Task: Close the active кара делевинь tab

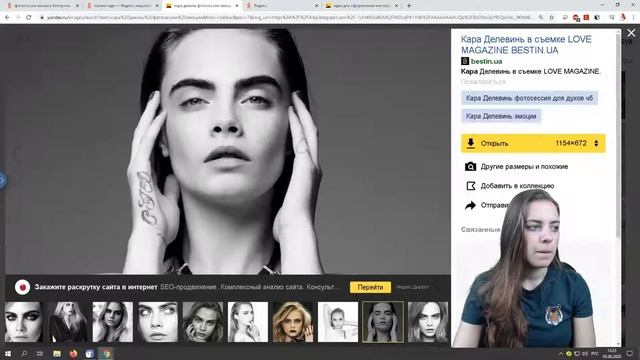Action: point(236,6)
